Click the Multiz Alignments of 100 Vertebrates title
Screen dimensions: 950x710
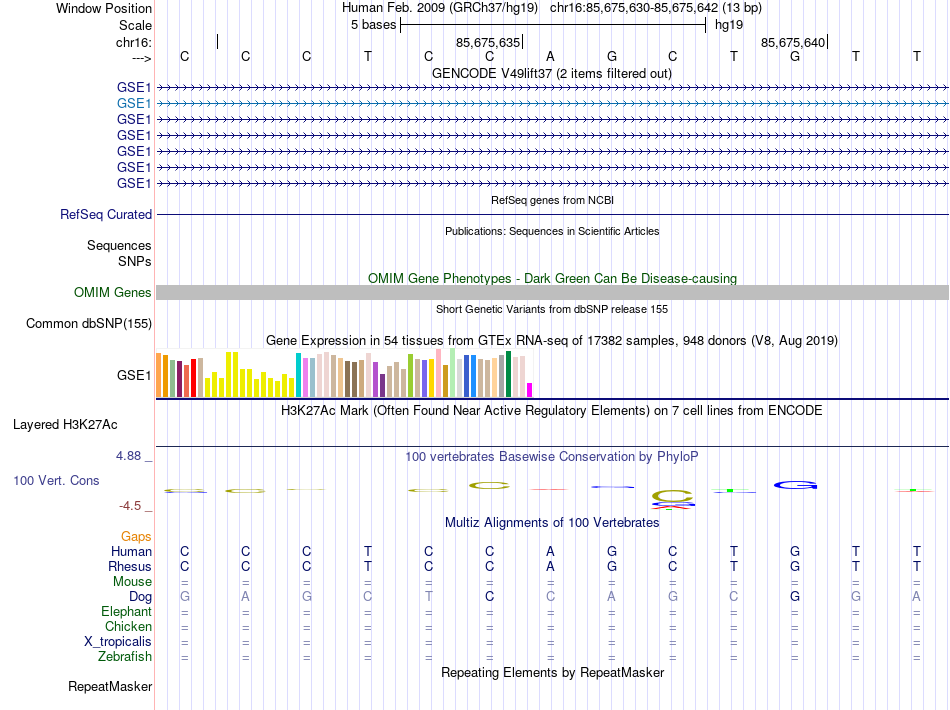coord(552,522)
